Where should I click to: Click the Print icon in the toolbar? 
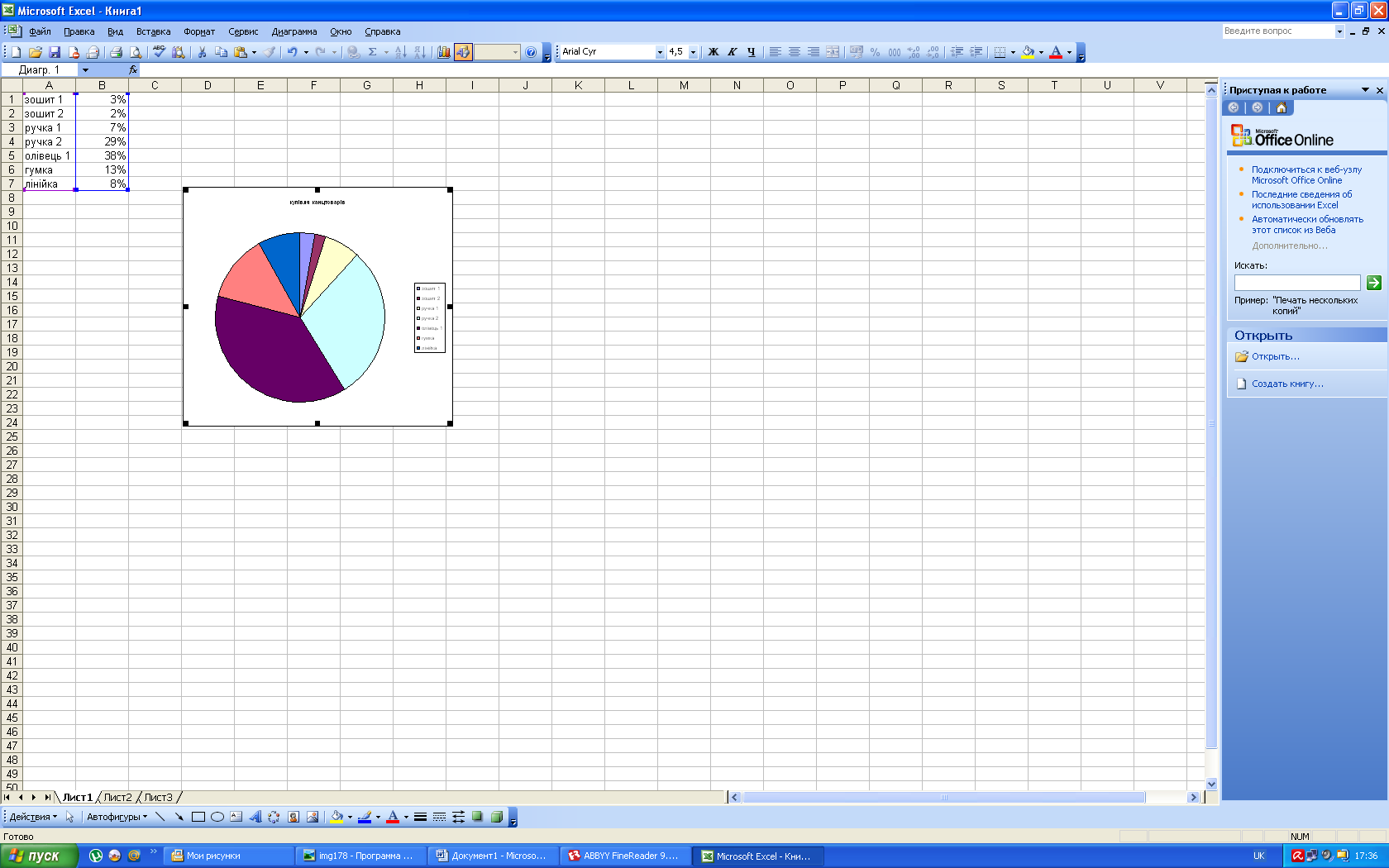[116, 52]
